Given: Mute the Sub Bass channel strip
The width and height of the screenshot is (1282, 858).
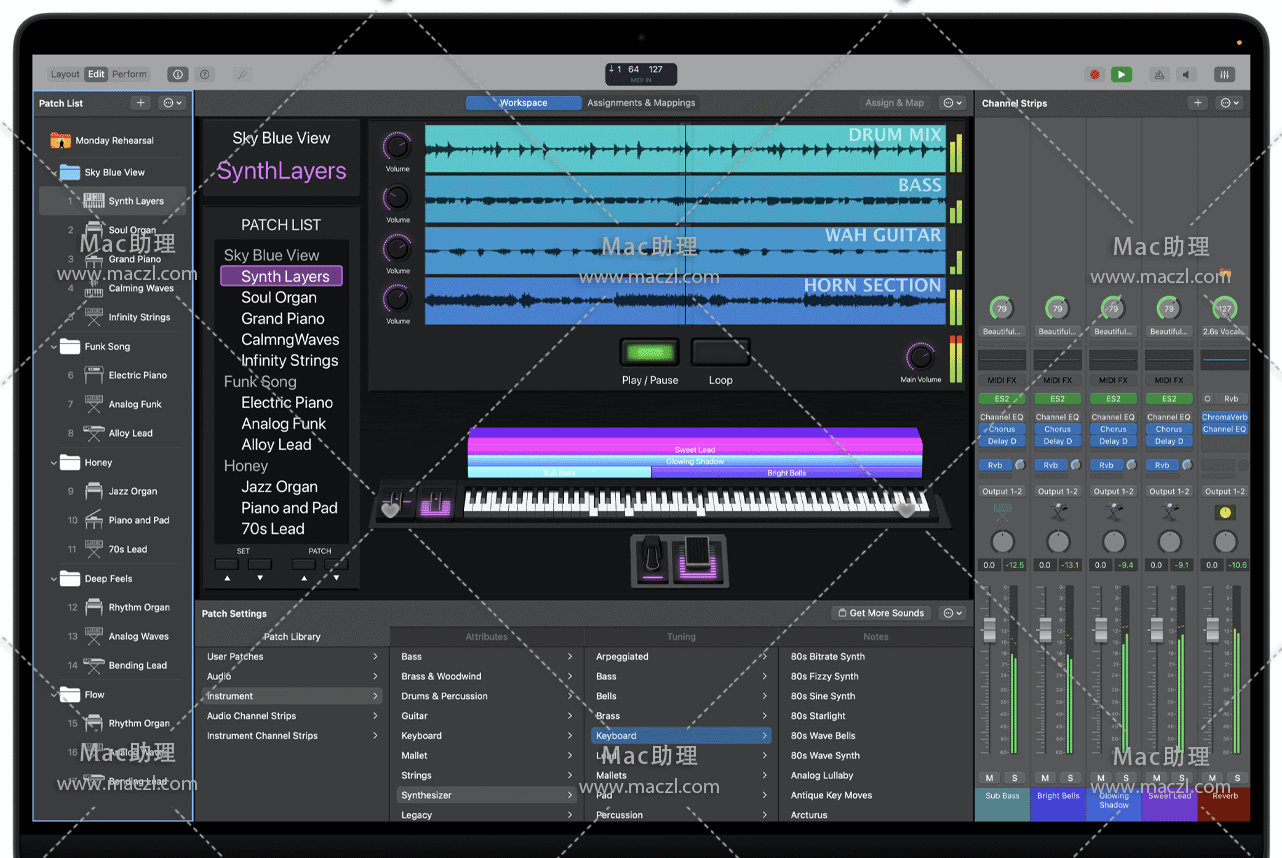Looking at the screenshot, I should [x=990, y=778].
